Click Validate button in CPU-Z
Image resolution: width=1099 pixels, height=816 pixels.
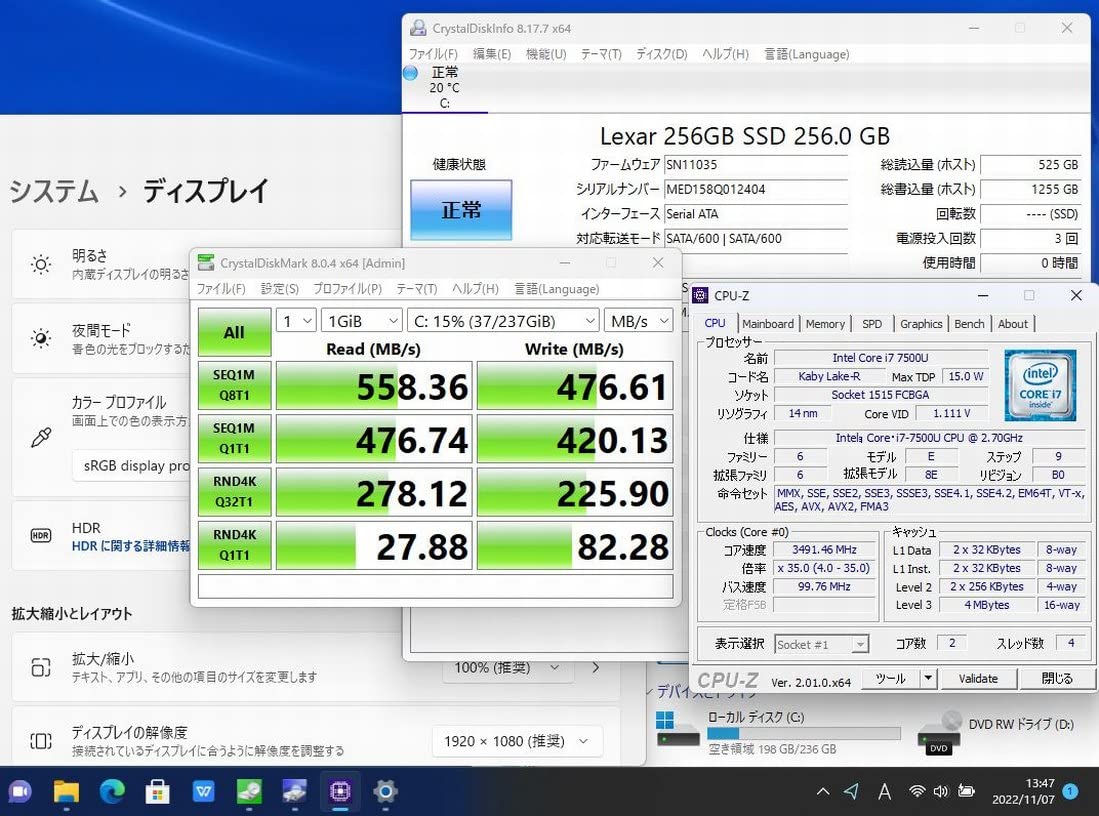point(978,678)
